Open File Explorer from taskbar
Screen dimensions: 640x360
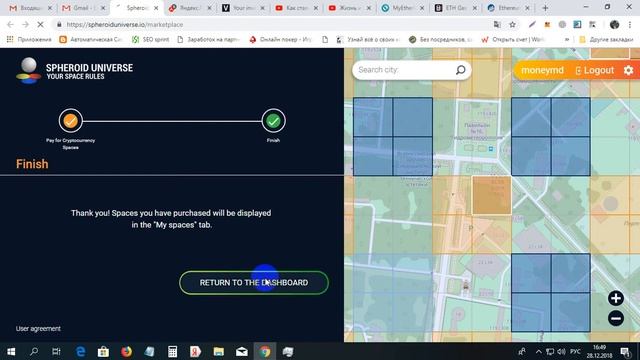(x=218, y=351)
